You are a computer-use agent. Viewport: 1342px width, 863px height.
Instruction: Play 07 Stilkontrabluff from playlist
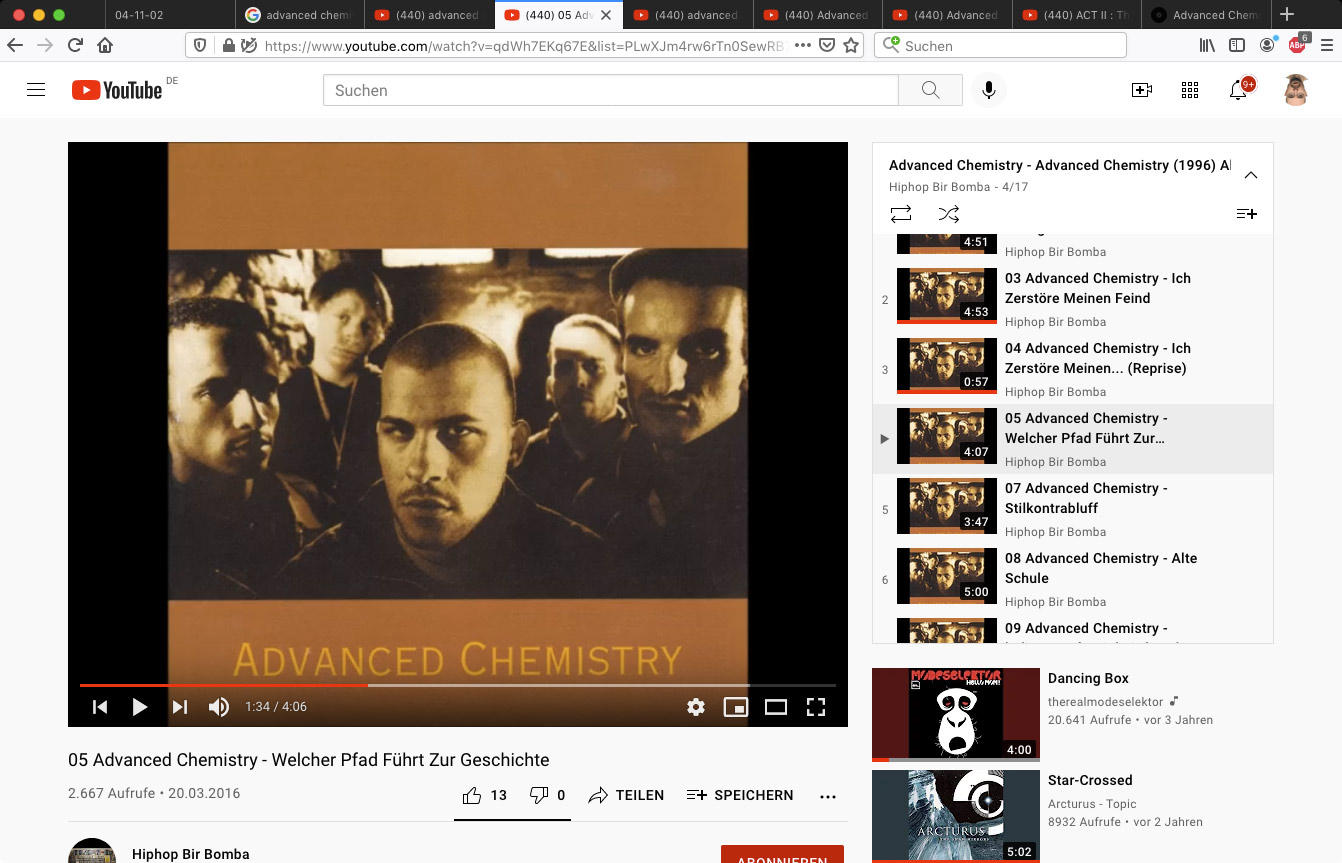click(x=1072, y=510)
